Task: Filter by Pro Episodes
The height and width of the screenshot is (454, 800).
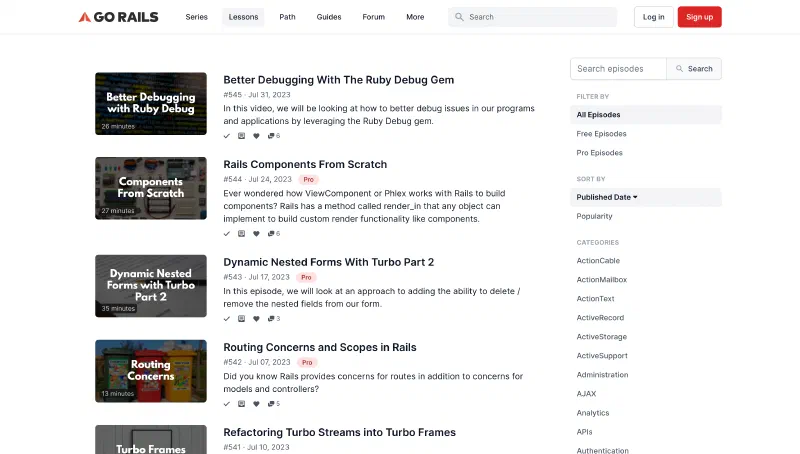Action: [599, 153]
